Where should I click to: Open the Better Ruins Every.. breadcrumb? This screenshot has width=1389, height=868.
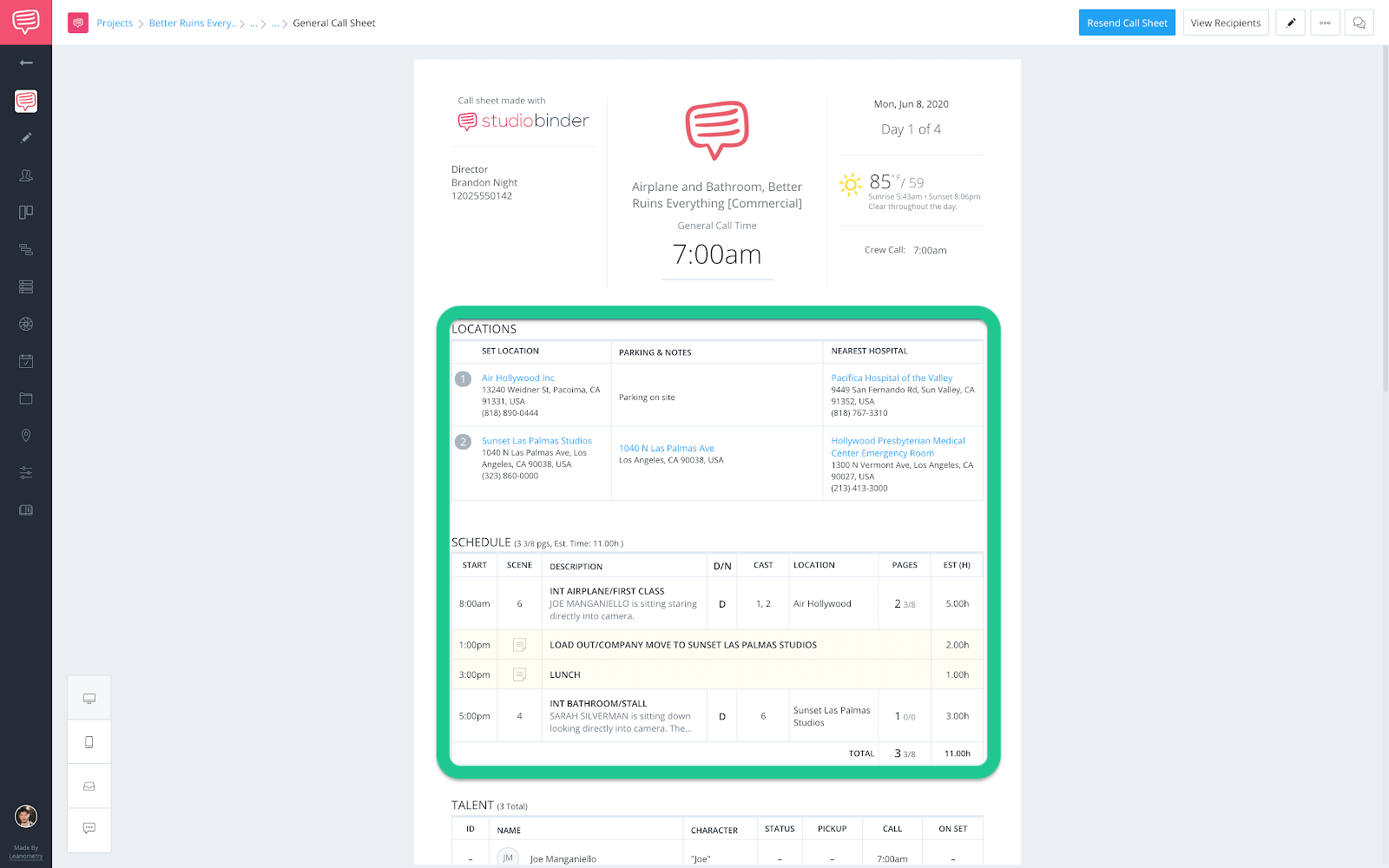pos(193,23)
